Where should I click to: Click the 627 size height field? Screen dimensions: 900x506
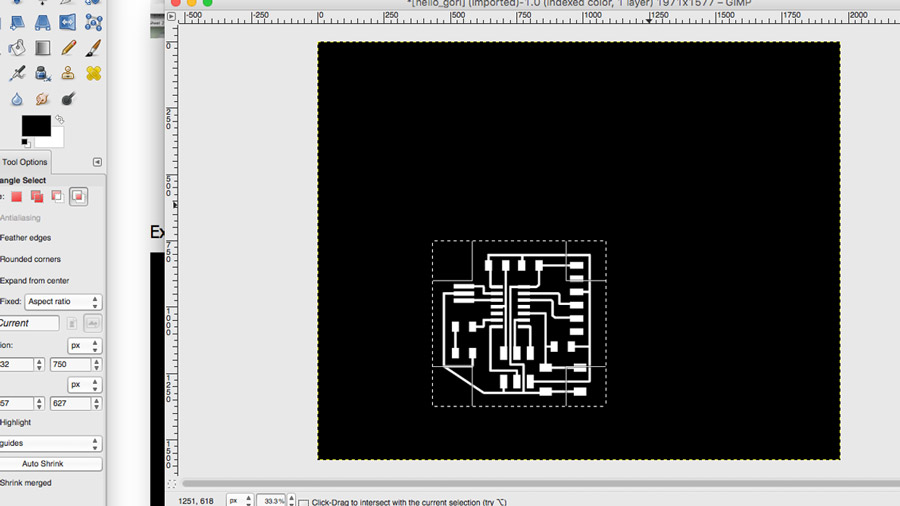tap(71, 404)
